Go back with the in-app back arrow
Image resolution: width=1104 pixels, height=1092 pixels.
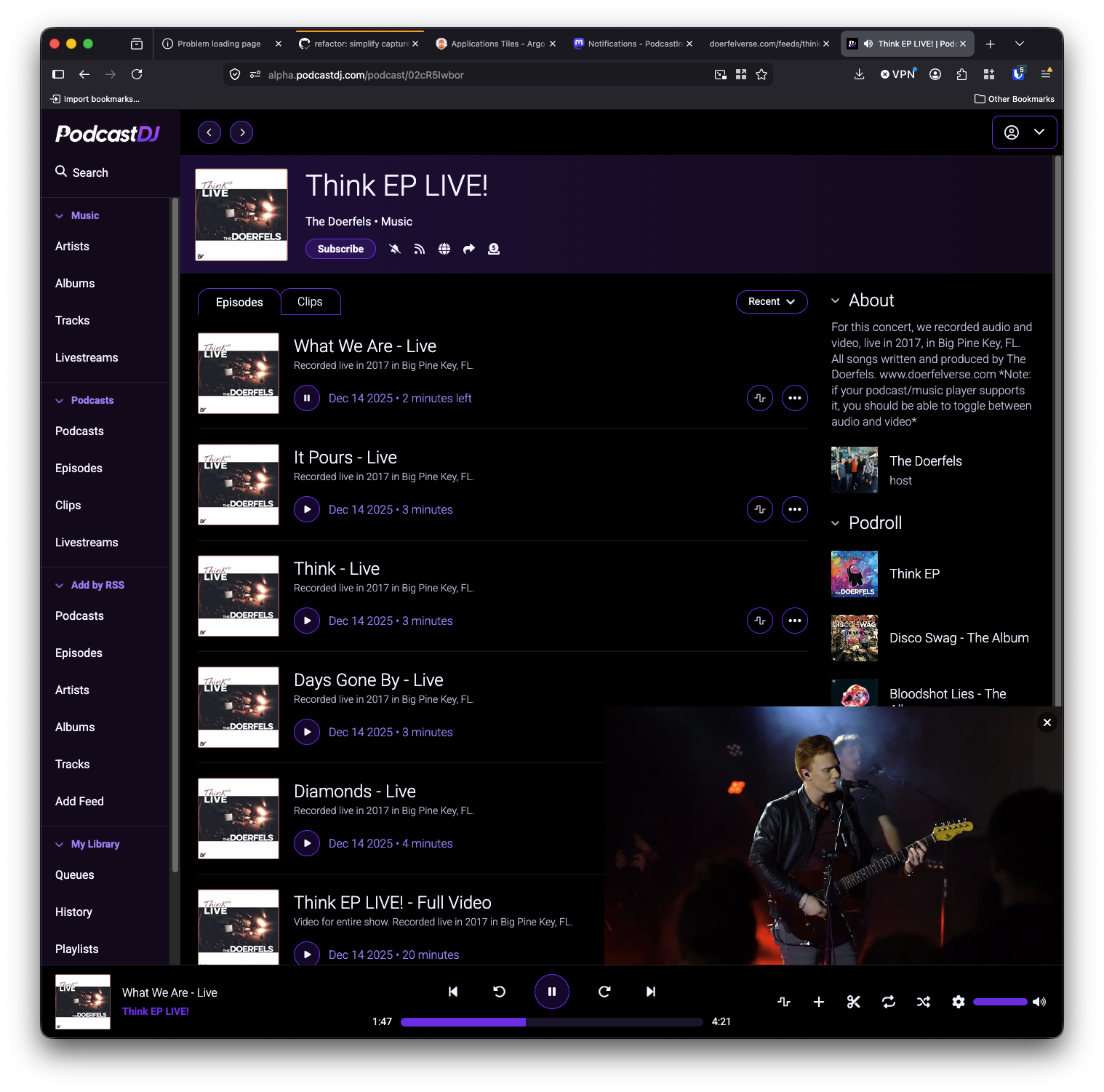click(209, 132)
